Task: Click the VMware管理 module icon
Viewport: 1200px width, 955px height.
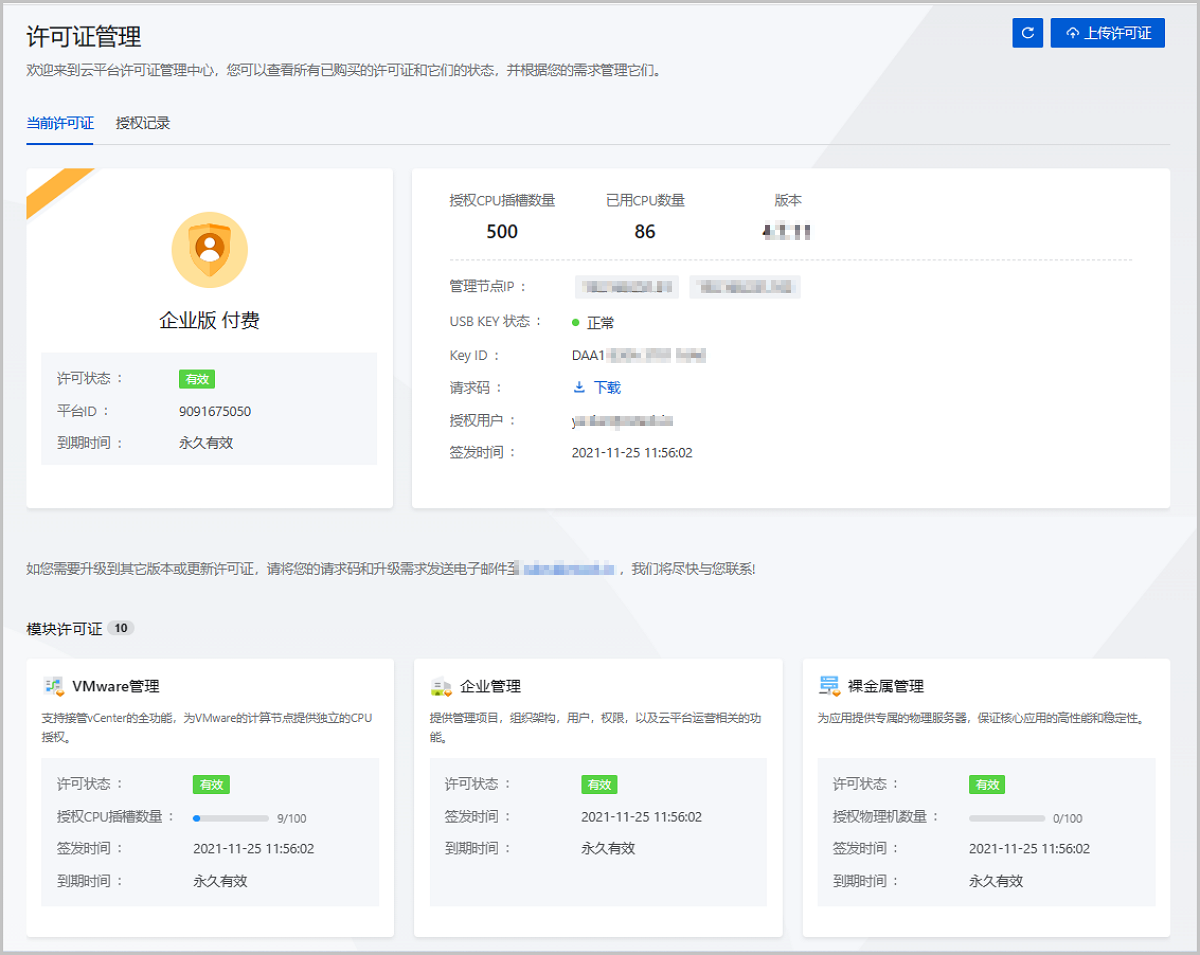Action: [54, 686]
